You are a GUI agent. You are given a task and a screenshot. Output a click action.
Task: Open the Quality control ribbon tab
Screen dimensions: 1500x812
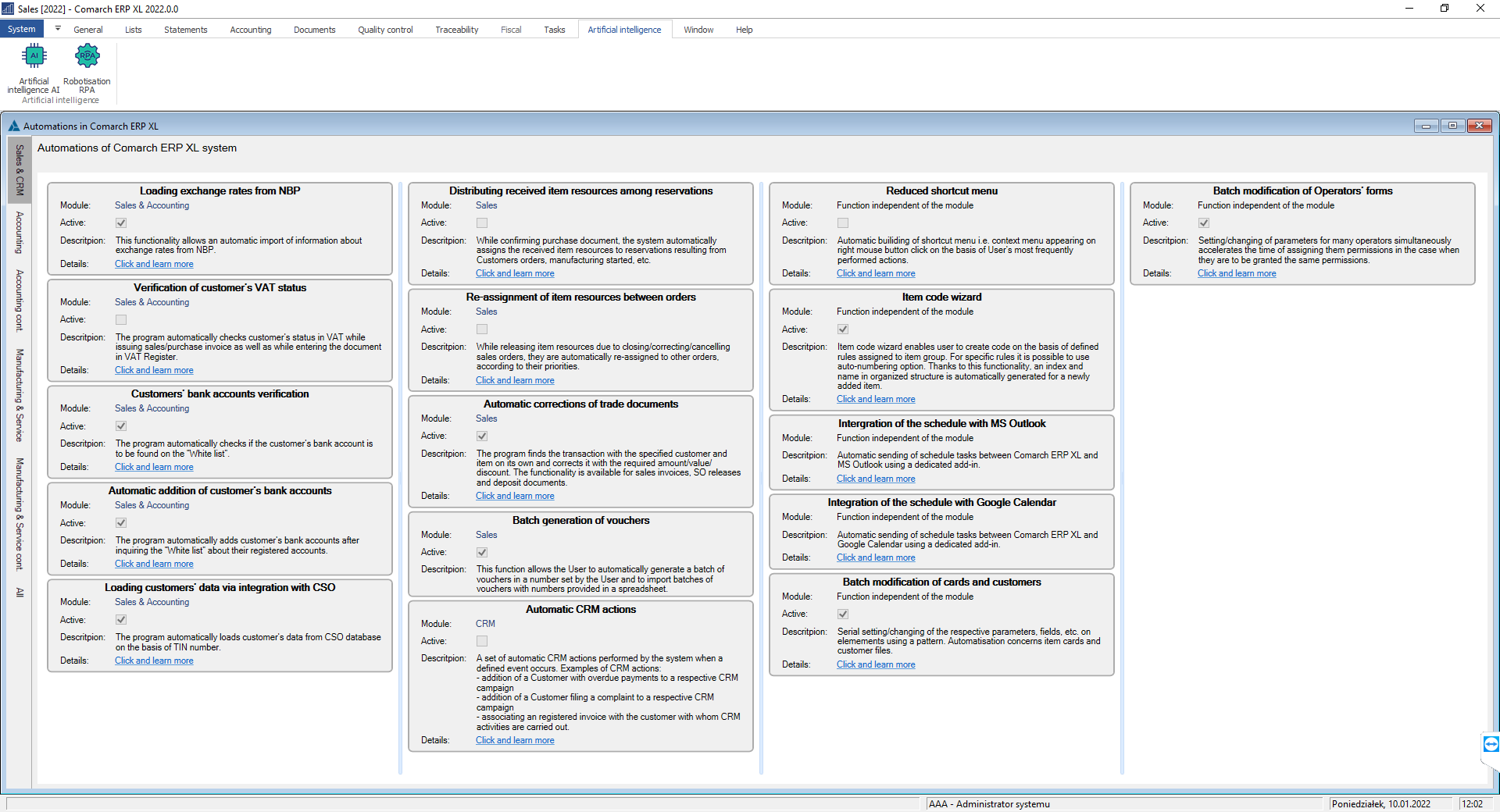386,30
